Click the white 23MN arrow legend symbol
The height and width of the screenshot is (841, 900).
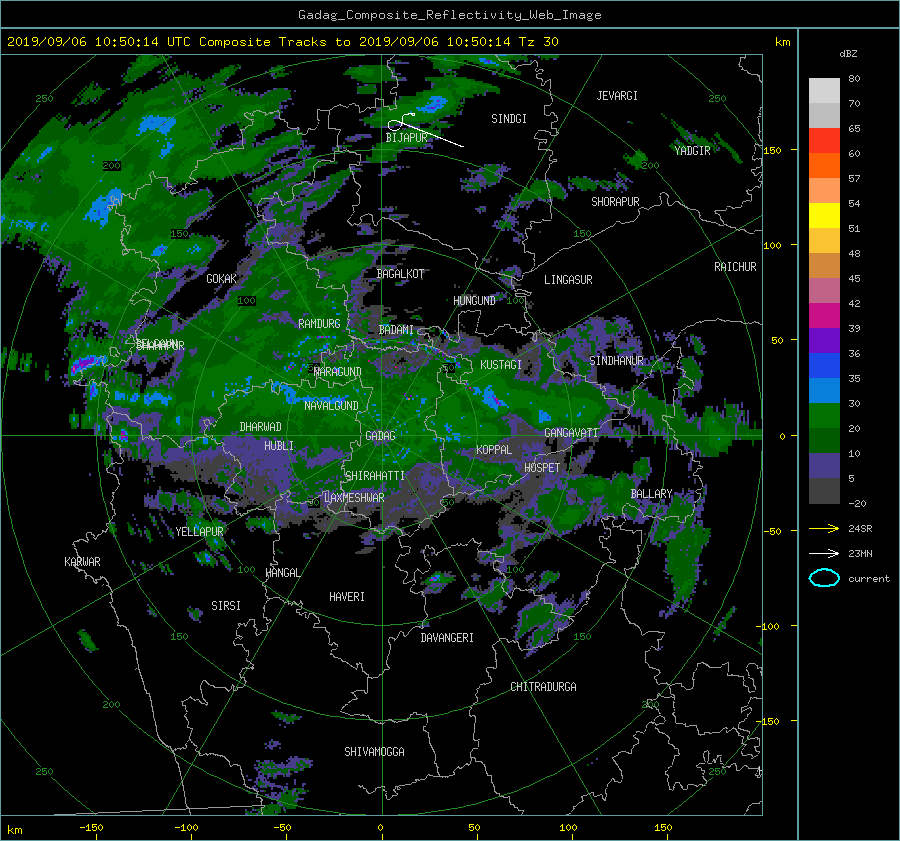tap(824, 553)
